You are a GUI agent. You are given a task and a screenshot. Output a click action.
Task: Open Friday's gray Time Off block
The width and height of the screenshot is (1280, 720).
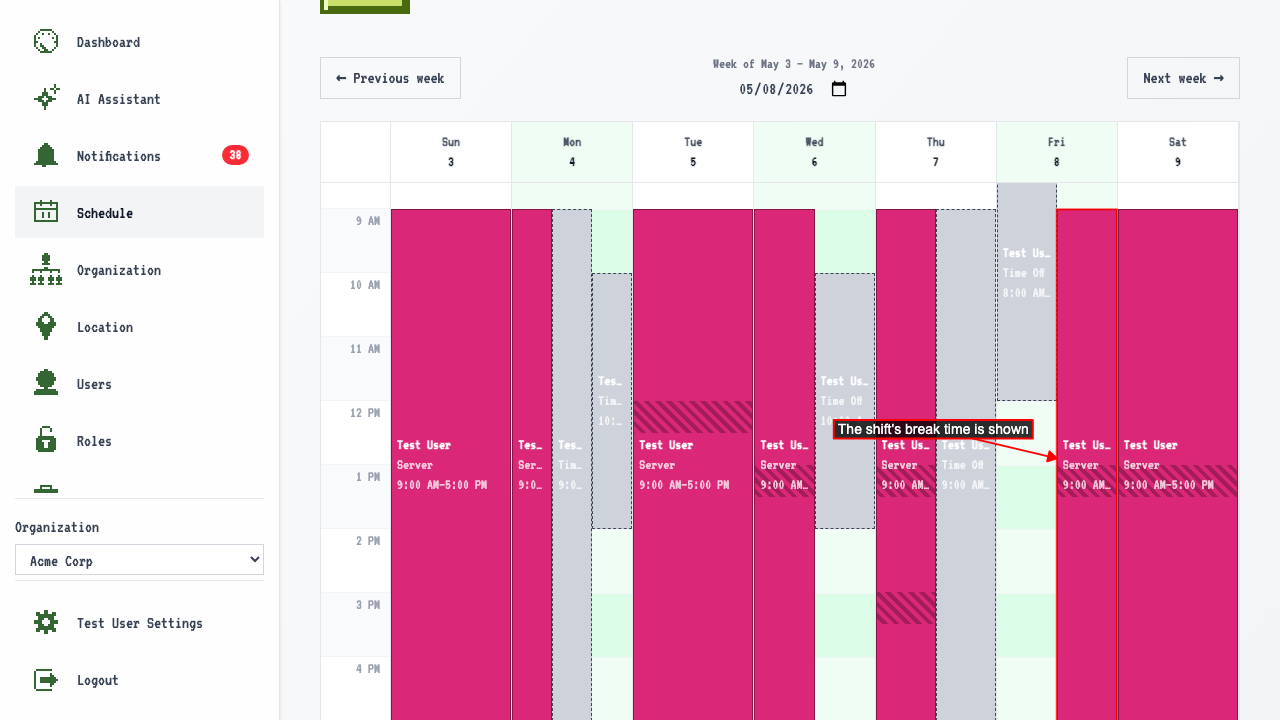(x=1027, y=291)
